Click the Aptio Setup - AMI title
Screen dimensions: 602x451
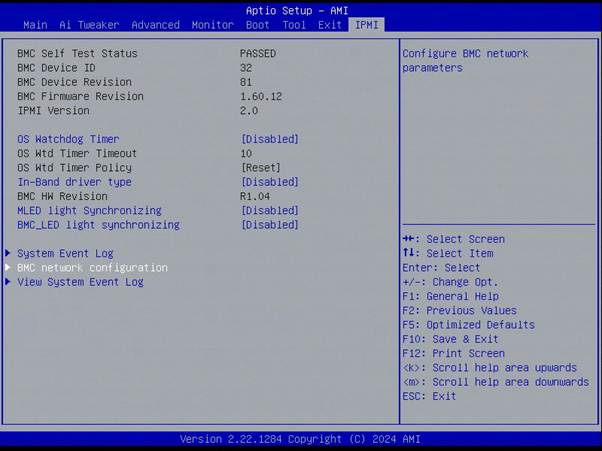click(297, 11)
